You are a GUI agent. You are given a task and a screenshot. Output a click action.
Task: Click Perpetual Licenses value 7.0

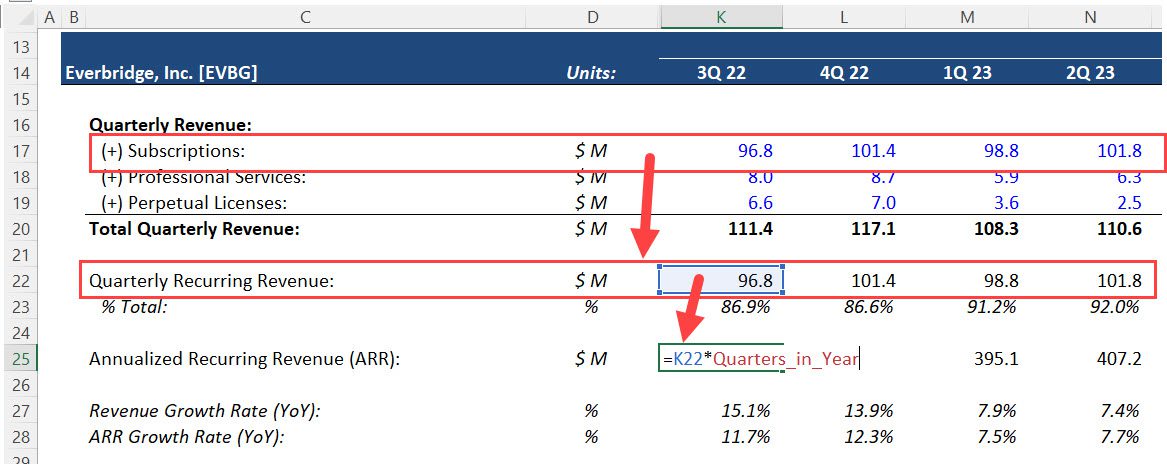(x=883, y=203)
